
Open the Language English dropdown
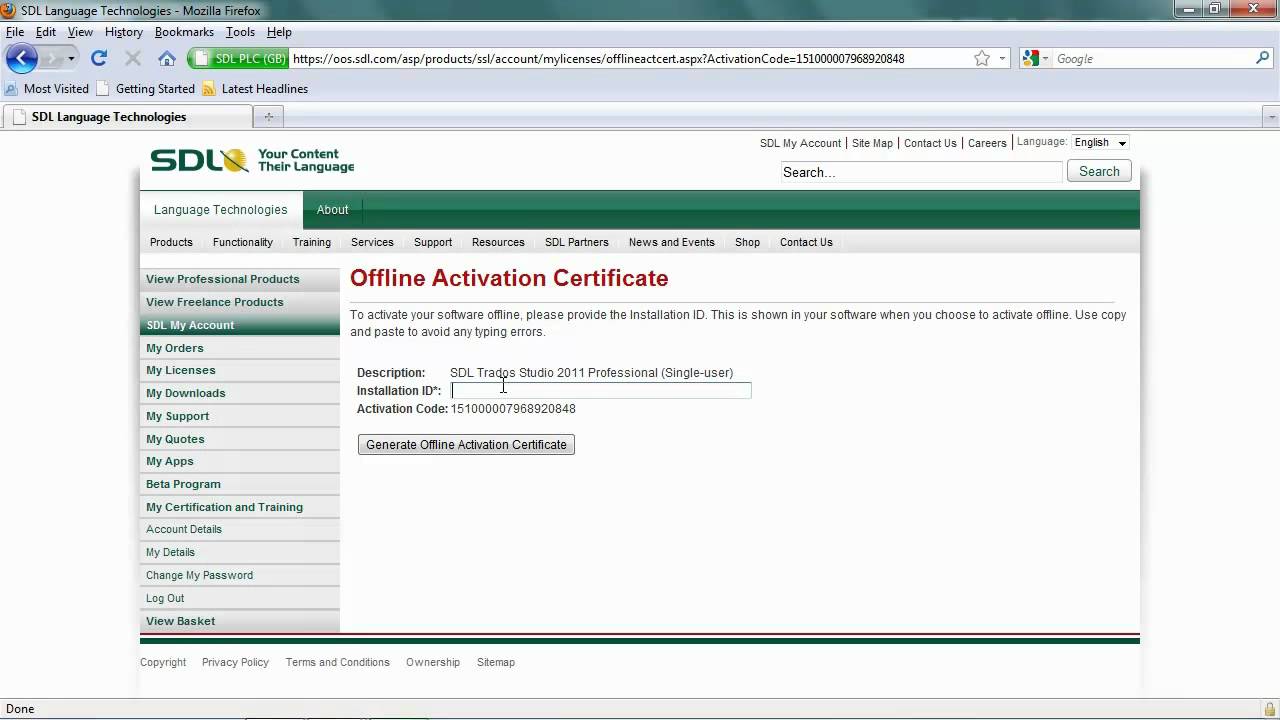click(x=1100, y=143)
